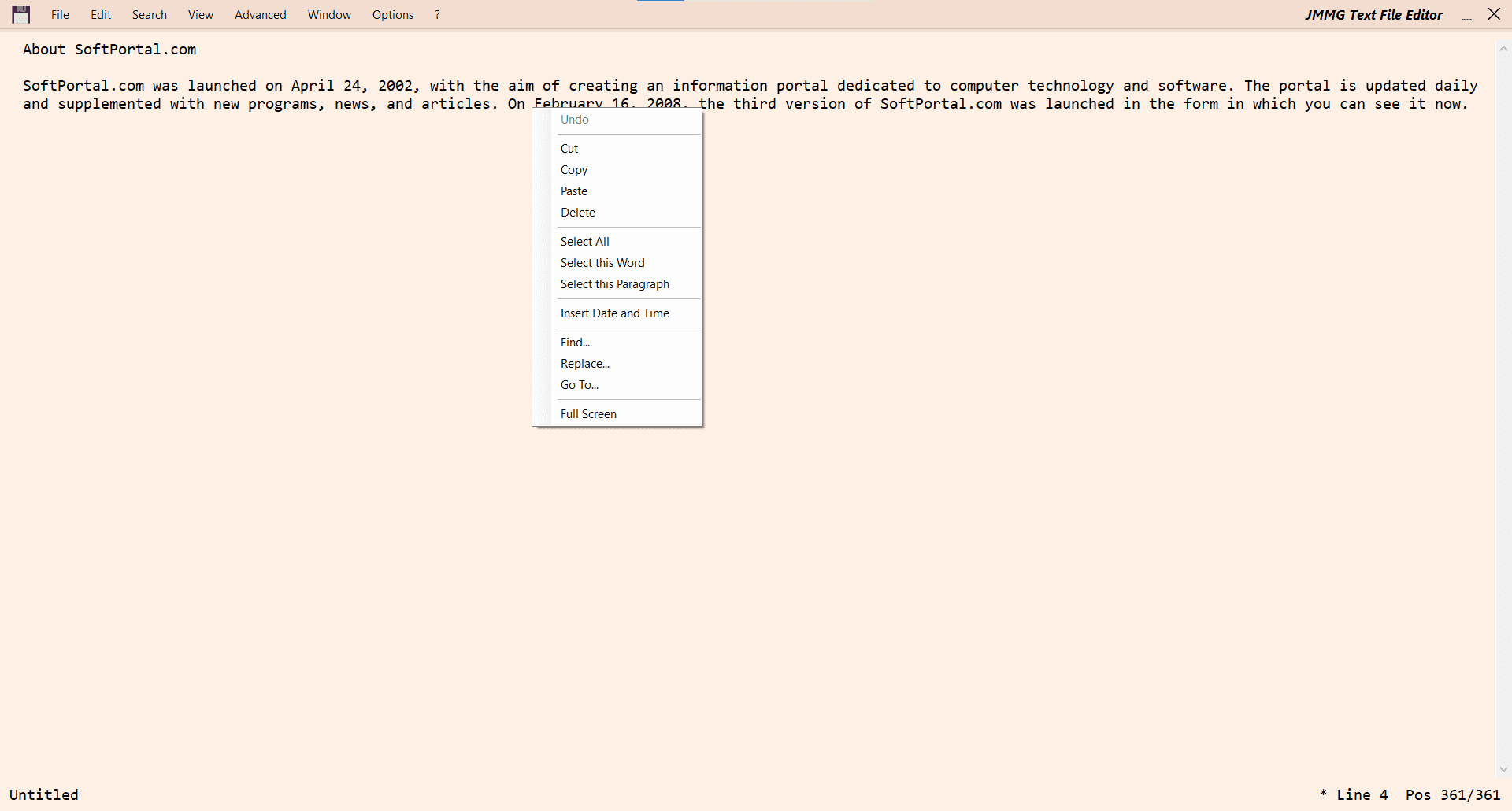Click the scrollbar down arrow
Image resolution: width=1512 pixels, height=811 pixels.
(1503, 769)
